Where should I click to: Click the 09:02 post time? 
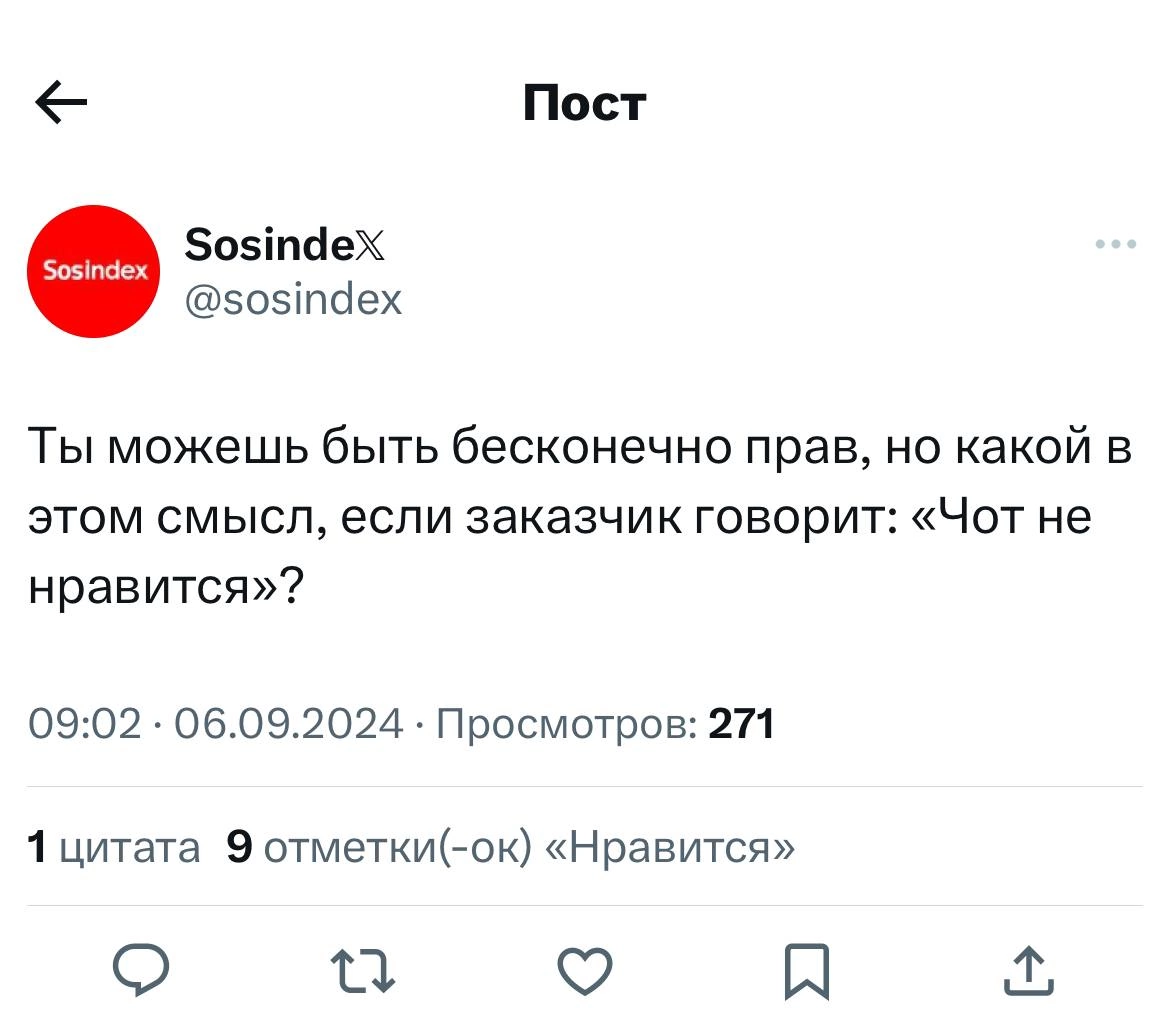pos(85,722)
